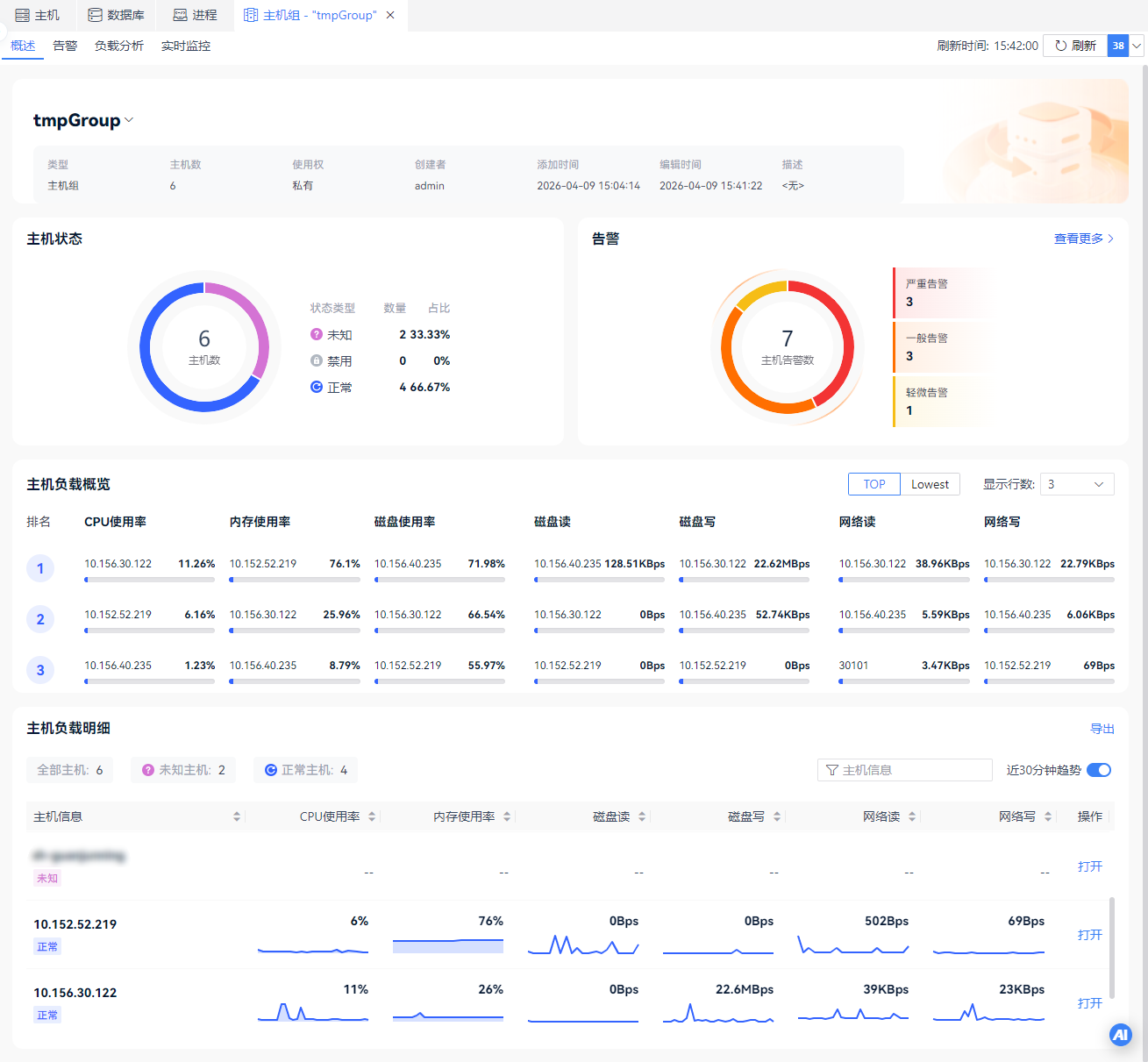This screenshot has width=1148, height=1062.
Task: Click 打开 for the unknown-status host row
Action: 1090,866
